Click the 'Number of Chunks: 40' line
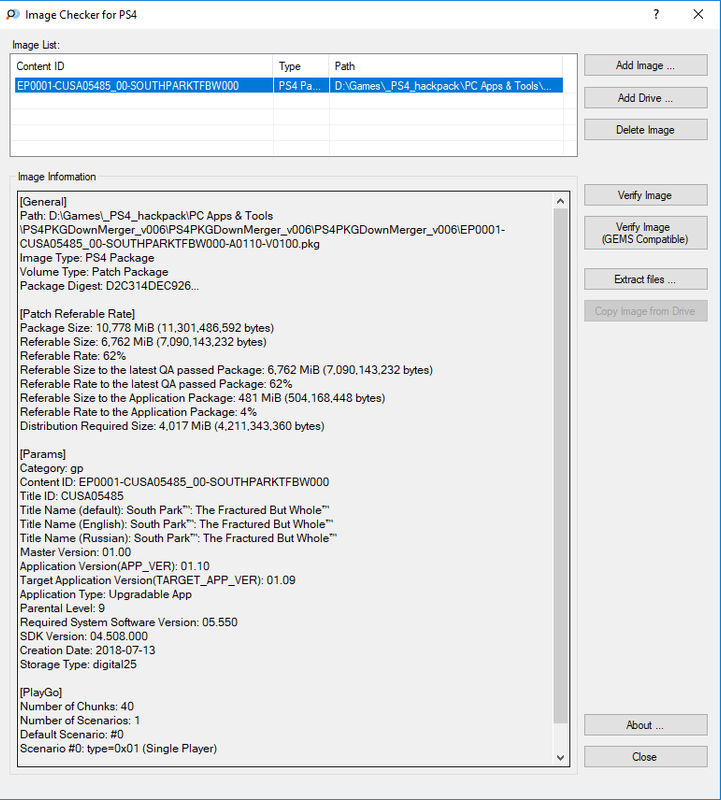Screen dimensions: 721x800 (x=77, y=707)
